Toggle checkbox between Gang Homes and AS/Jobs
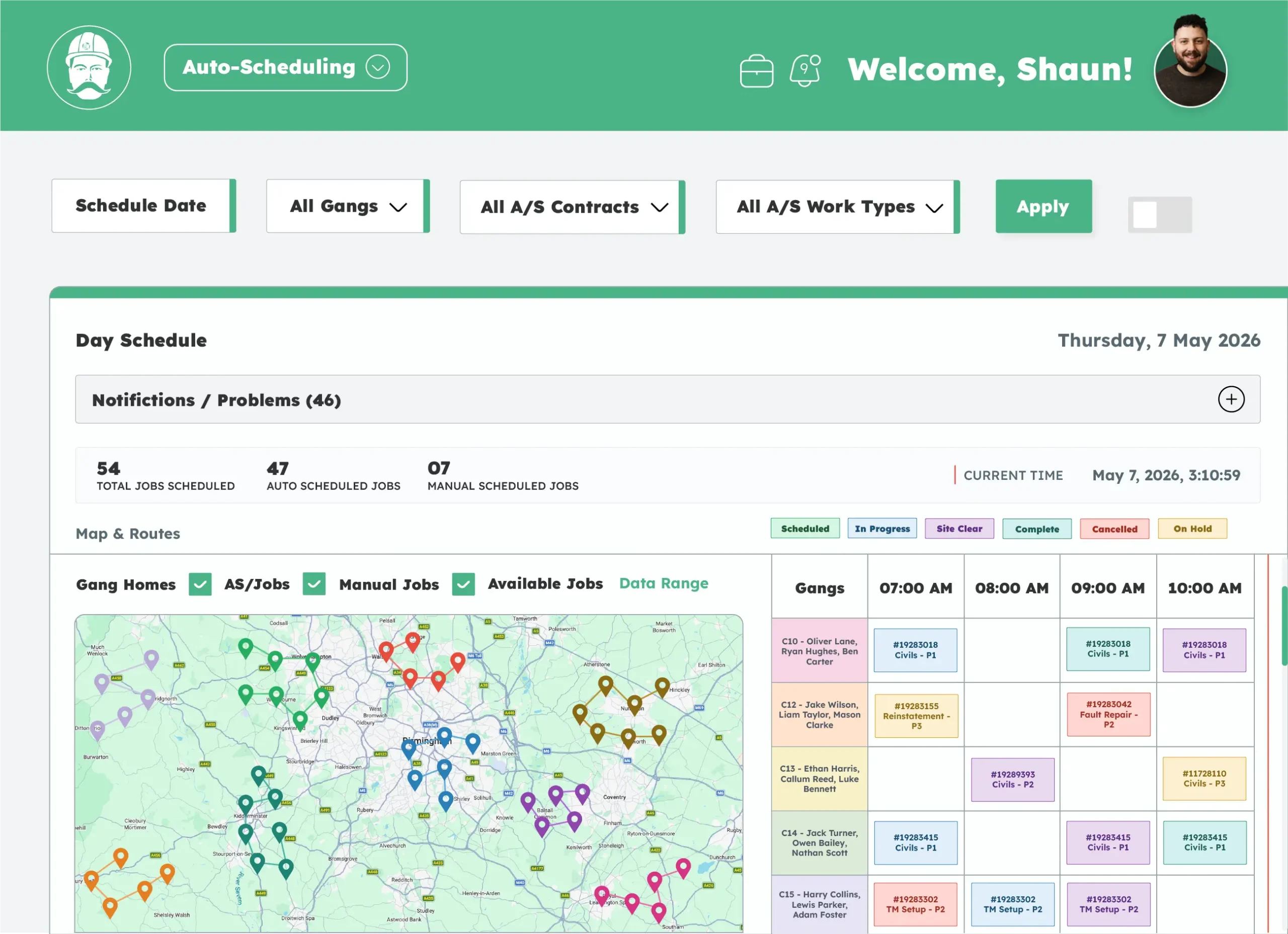Image resolution: width=1288 pixels, height=934 pixels. click(200, 583)
